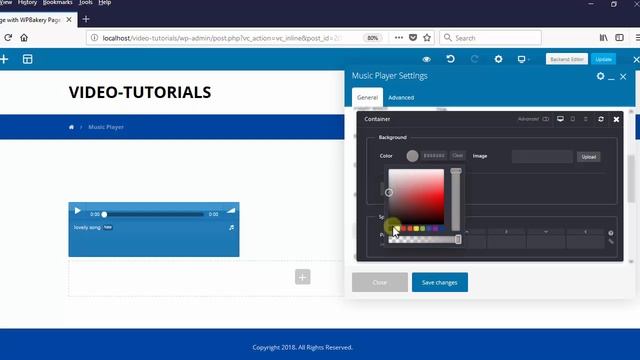
Task: Click the background Image input field
Action: click(x=542, y=156)
